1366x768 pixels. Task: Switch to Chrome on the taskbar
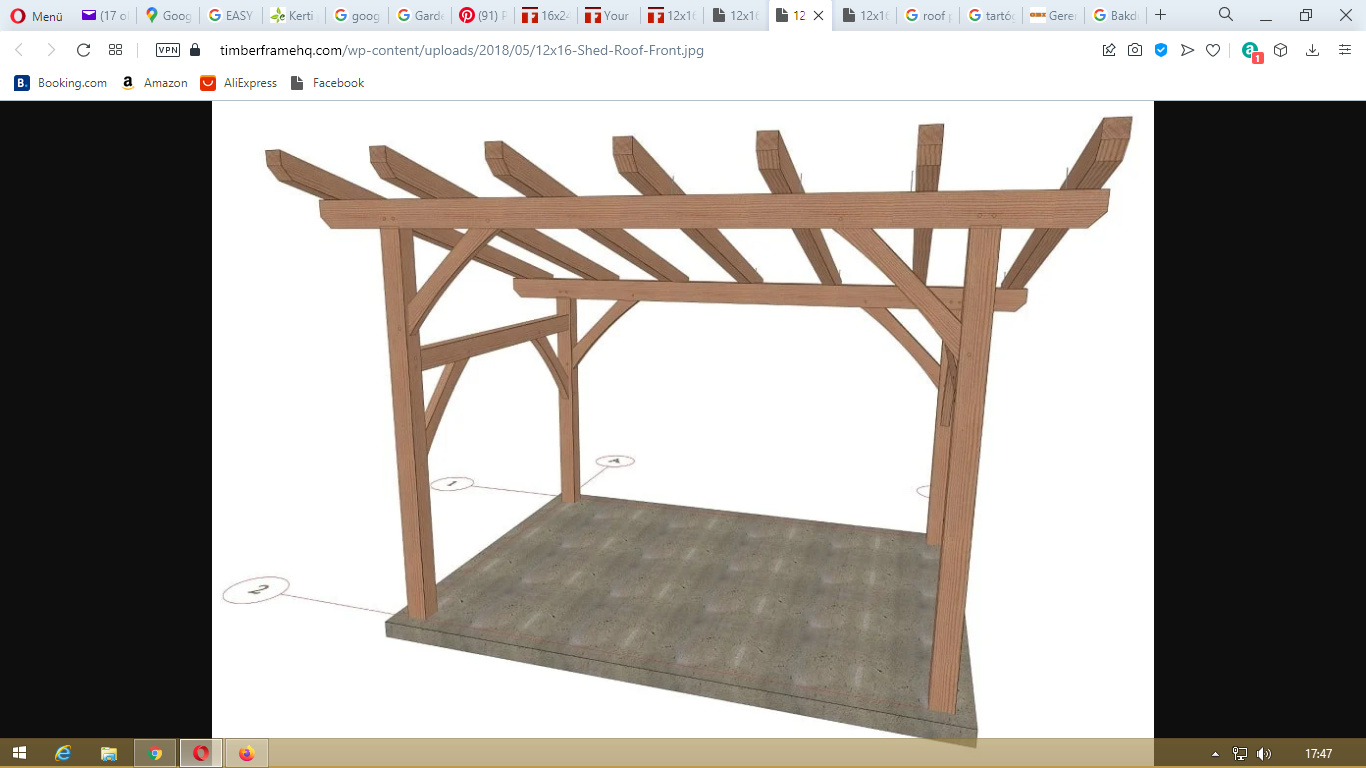[x=155, y=753]
